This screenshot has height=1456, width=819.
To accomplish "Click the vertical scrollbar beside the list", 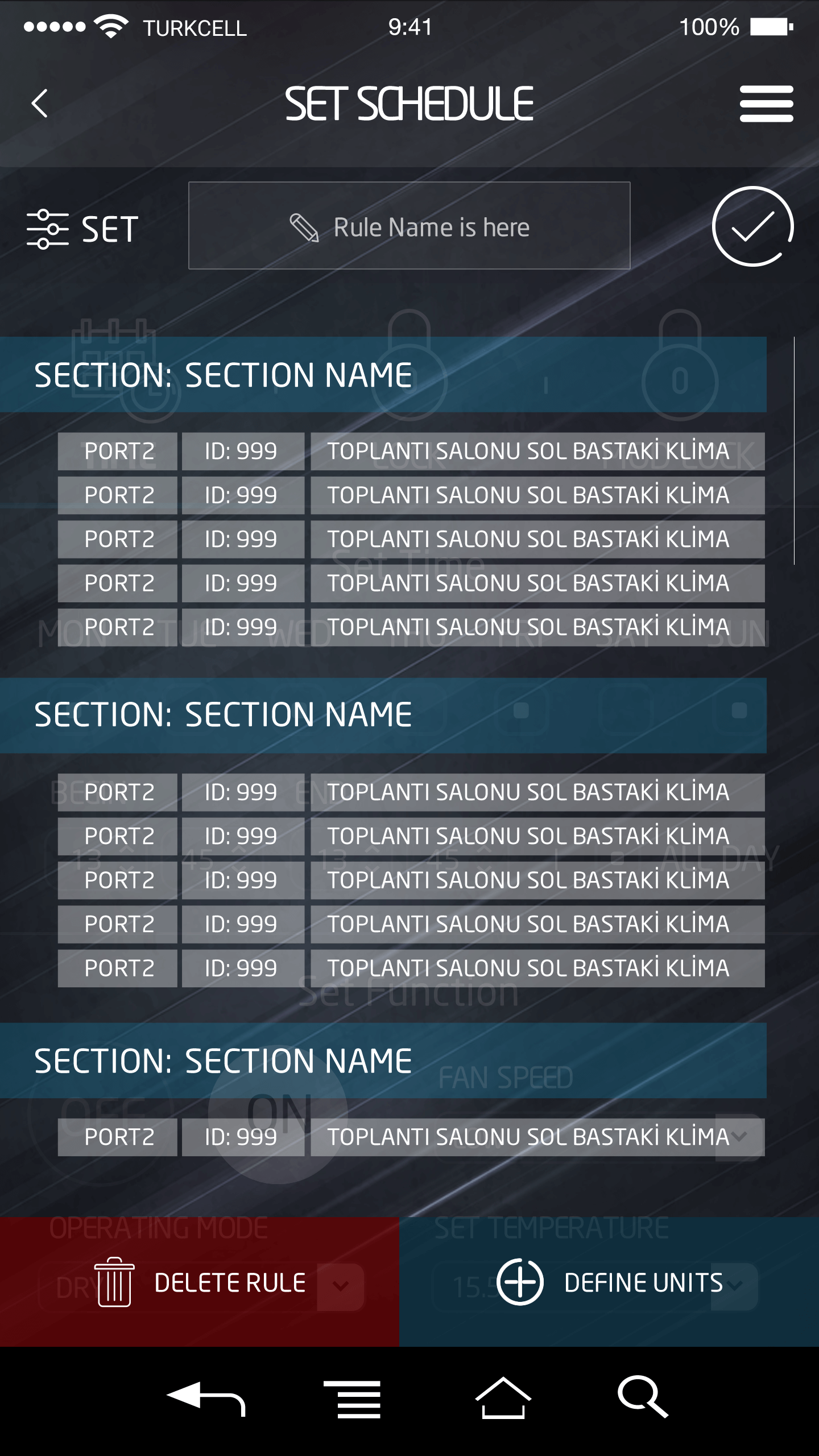I will click(794, 450).
